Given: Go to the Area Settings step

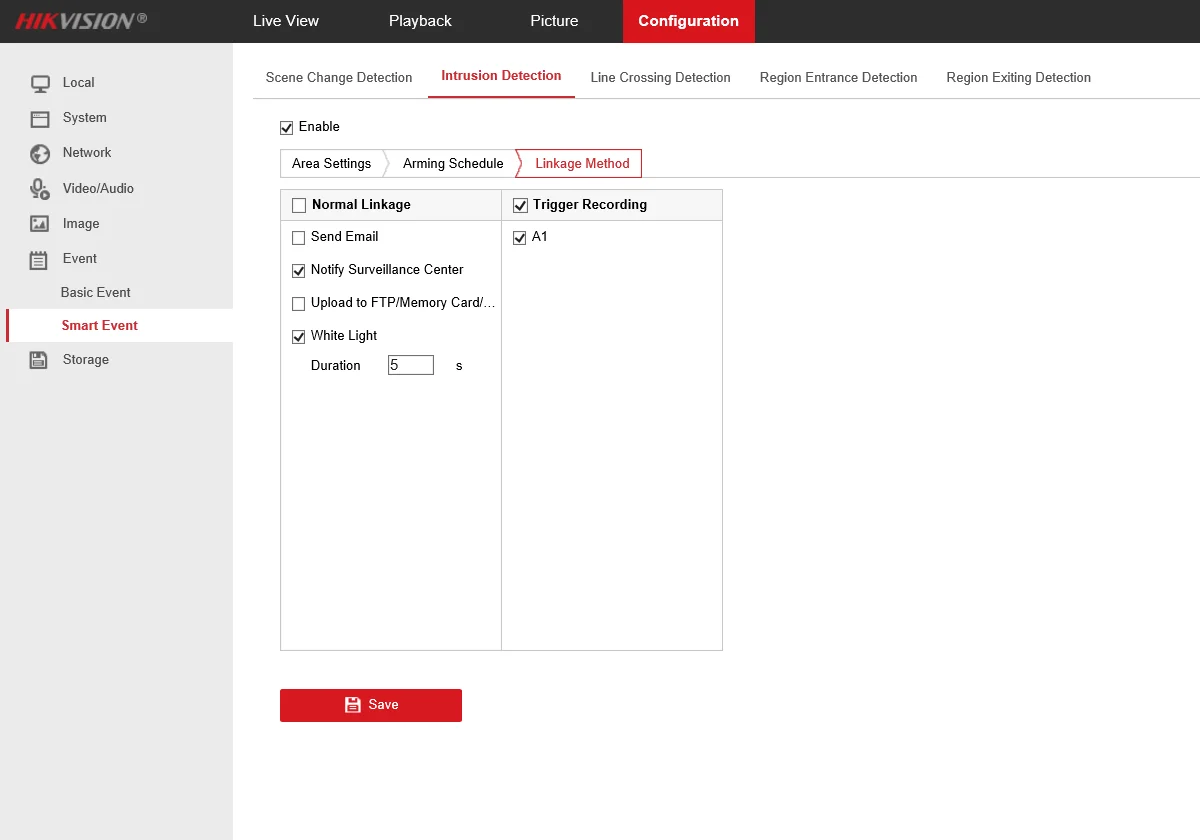Looking at the screenshot, I should click(331, 163).
